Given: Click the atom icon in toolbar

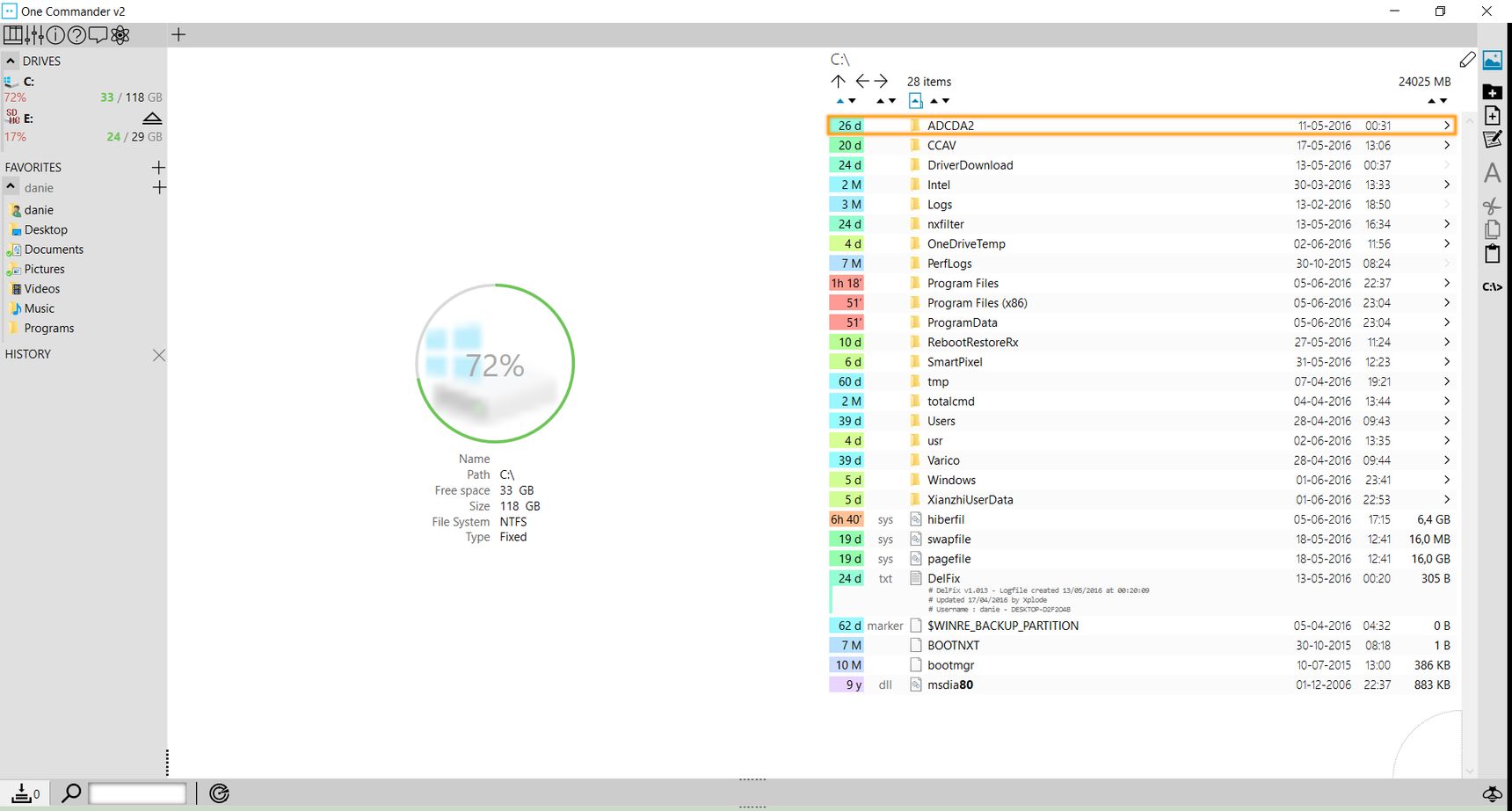Looking at the screenshot, I should click(x=120, y=34).
